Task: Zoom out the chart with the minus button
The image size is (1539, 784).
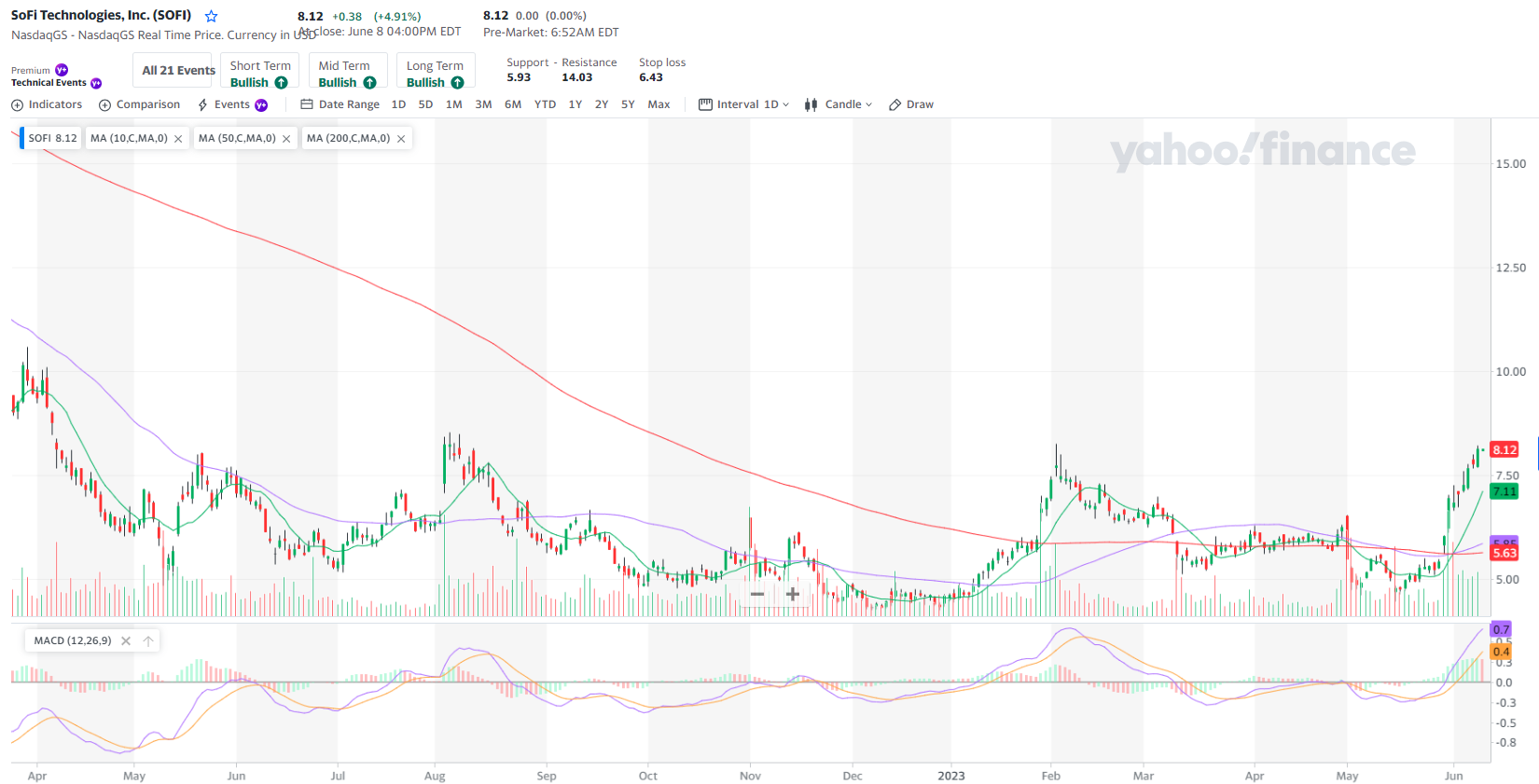Action: tap(757, 594)
